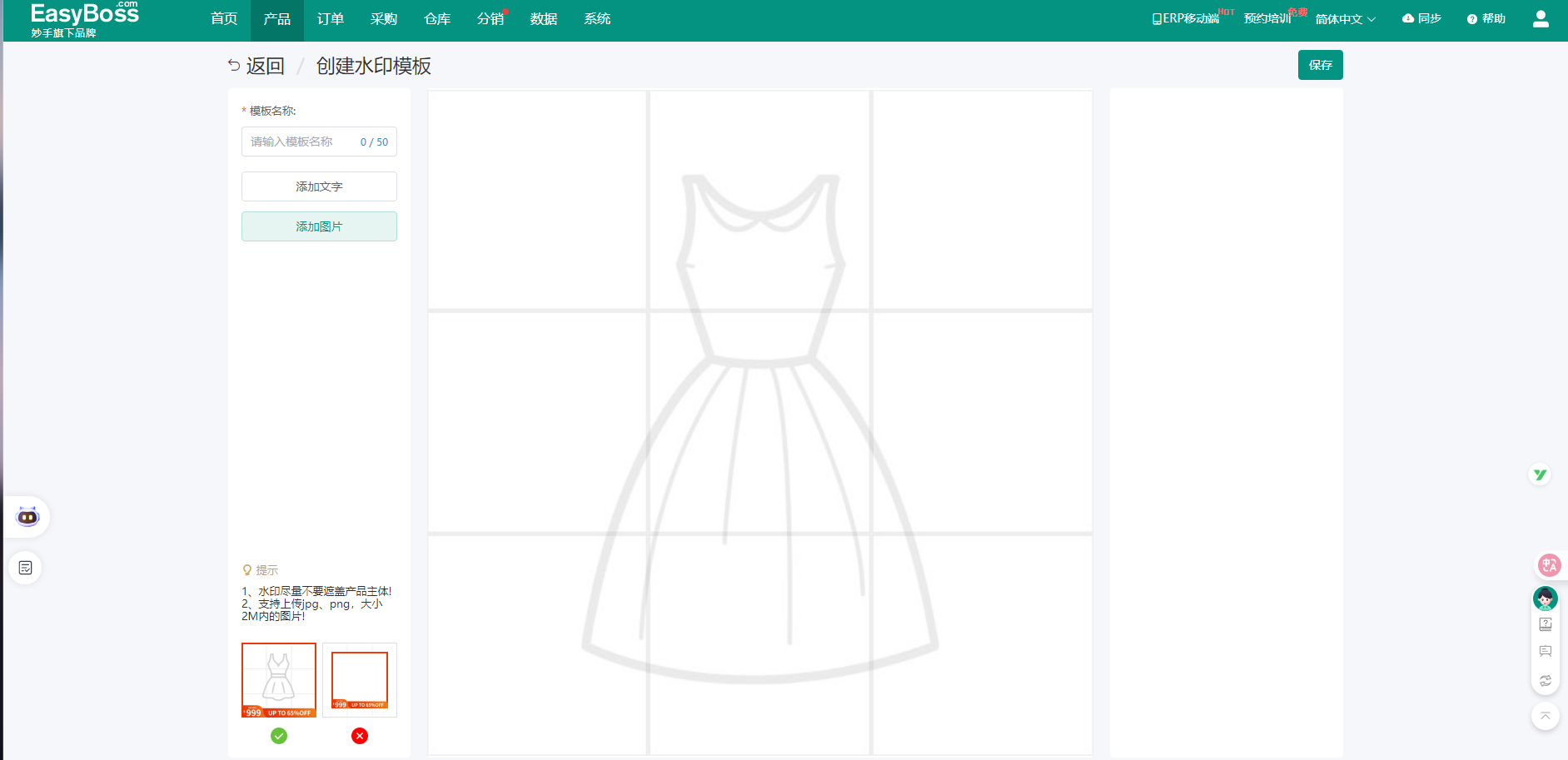
Task: Open the customer service avatar icon
Action: [1545, 598]
